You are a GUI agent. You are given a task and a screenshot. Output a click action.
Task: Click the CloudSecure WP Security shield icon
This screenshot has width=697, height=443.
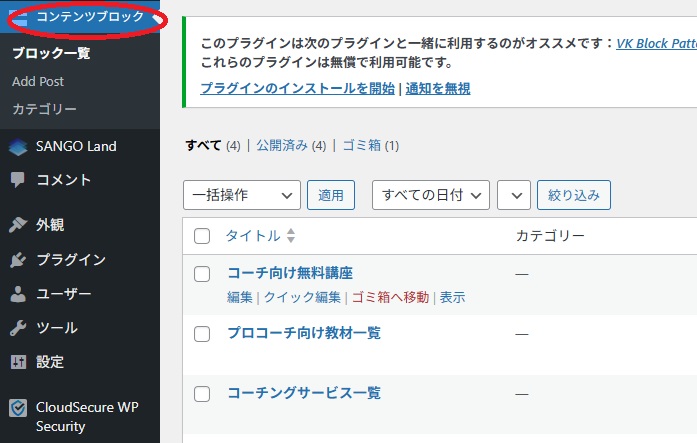18,407
